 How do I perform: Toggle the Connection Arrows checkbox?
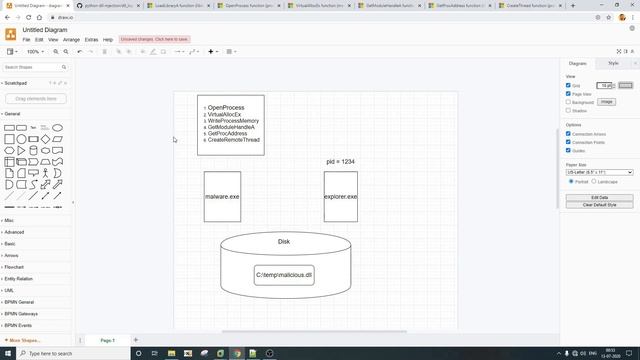[x=568, y=133]
